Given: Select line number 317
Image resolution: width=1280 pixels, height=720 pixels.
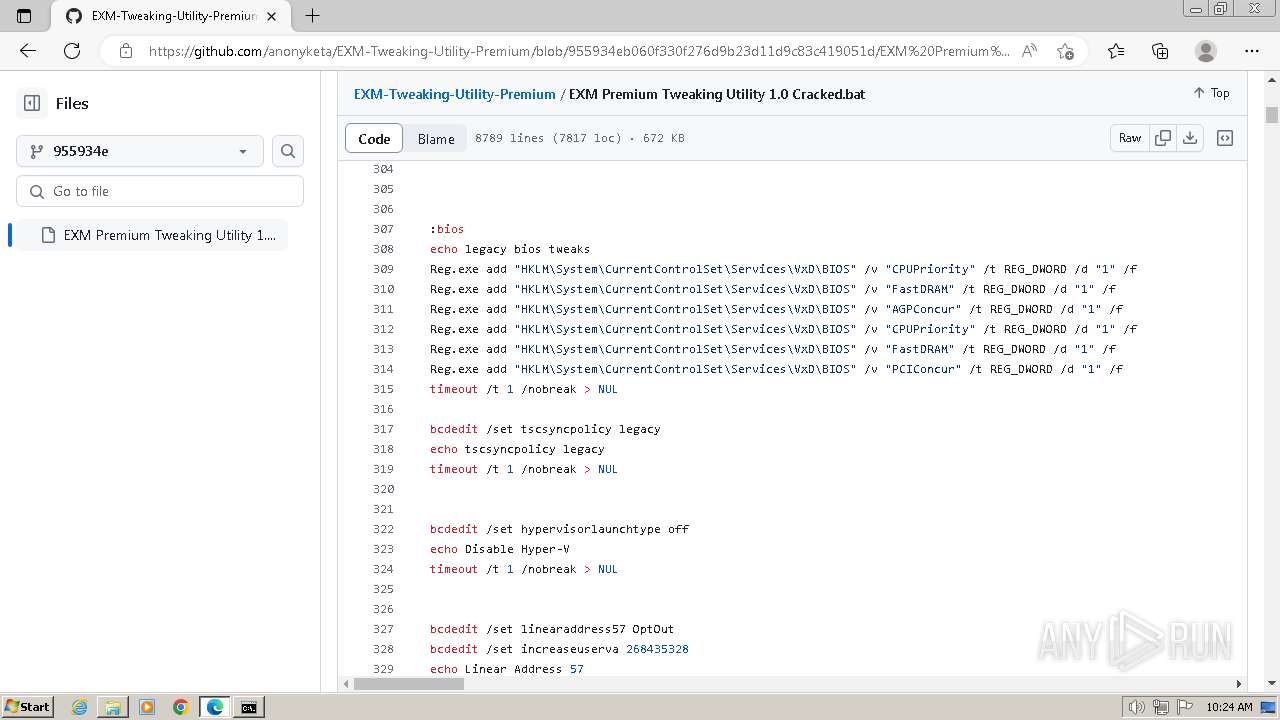Looking at the screenshot, I should click(x=383, y=429).
